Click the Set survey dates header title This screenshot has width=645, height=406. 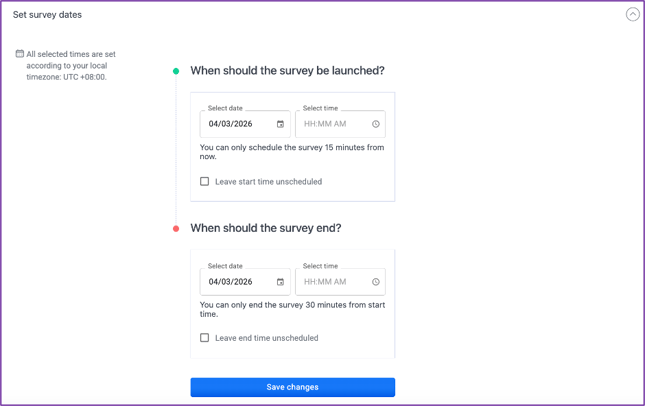47,15
